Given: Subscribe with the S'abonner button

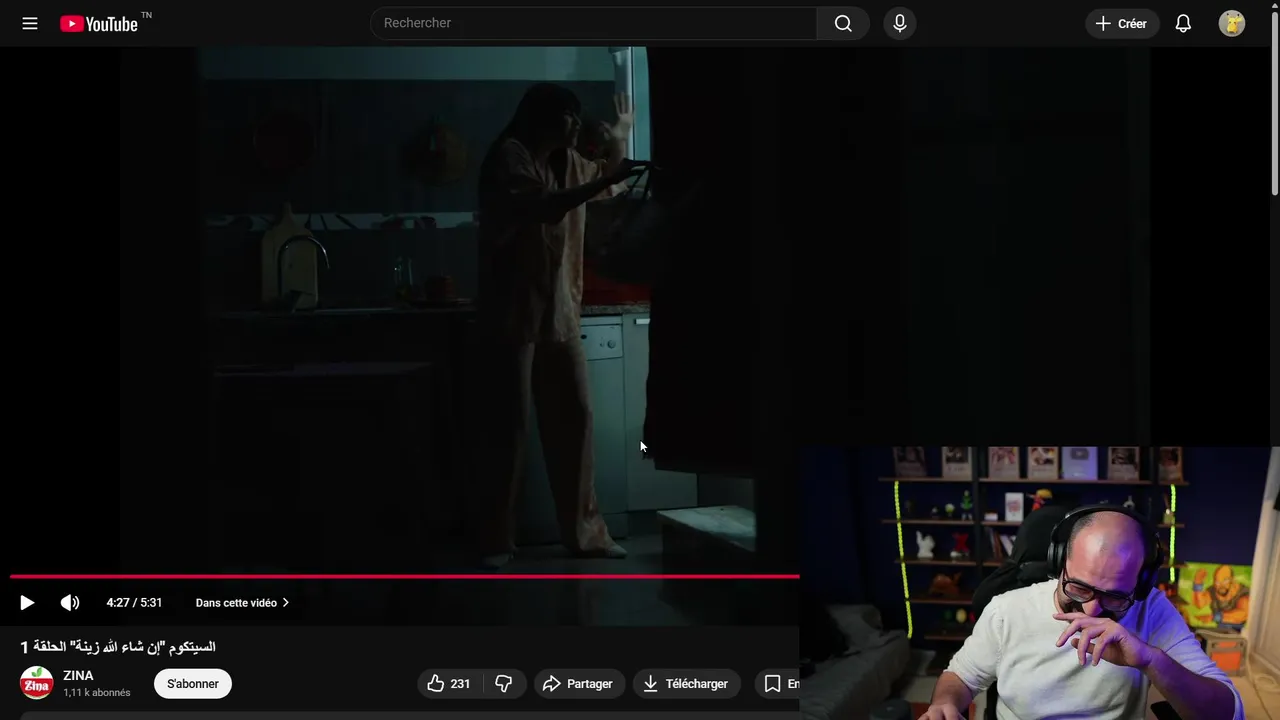Looking at the screenshot, I should click(x=193, y=684).
